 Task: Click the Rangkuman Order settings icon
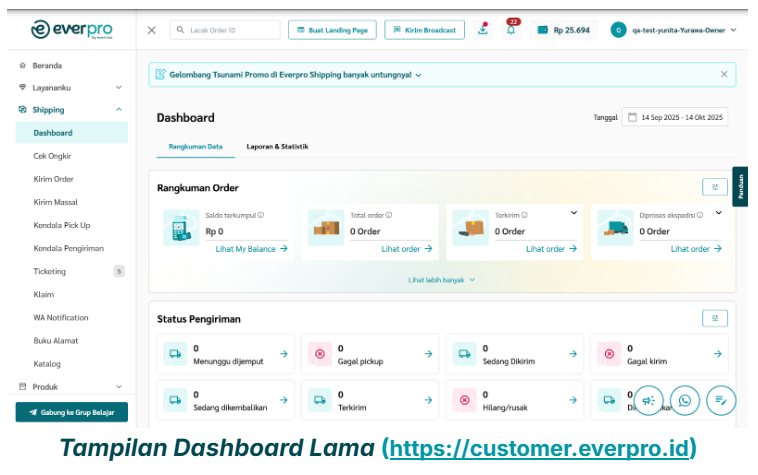tap(714, 186)
